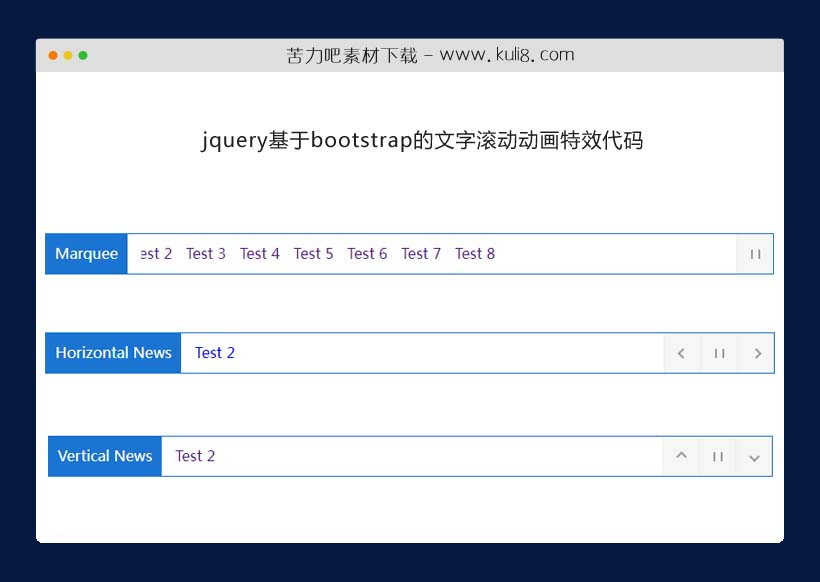Screen dimensions: 820x582
Task: Select the Marquee header label
Action: point(86,254)
